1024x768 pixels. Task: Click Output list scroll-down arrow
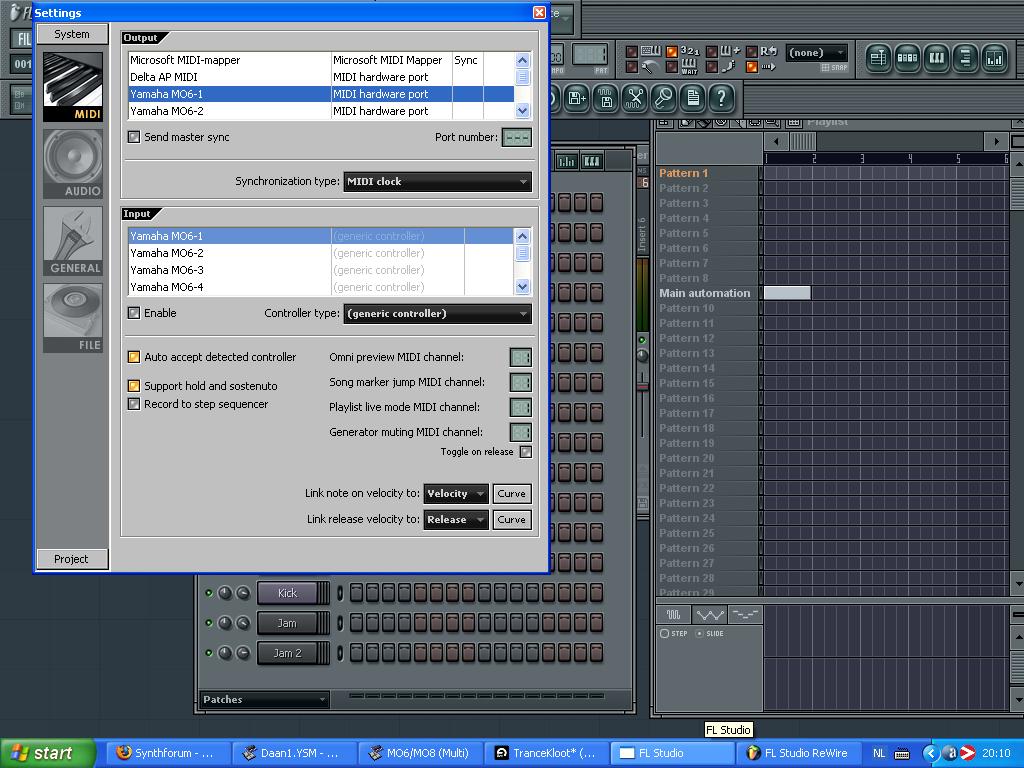click(522, 111)
